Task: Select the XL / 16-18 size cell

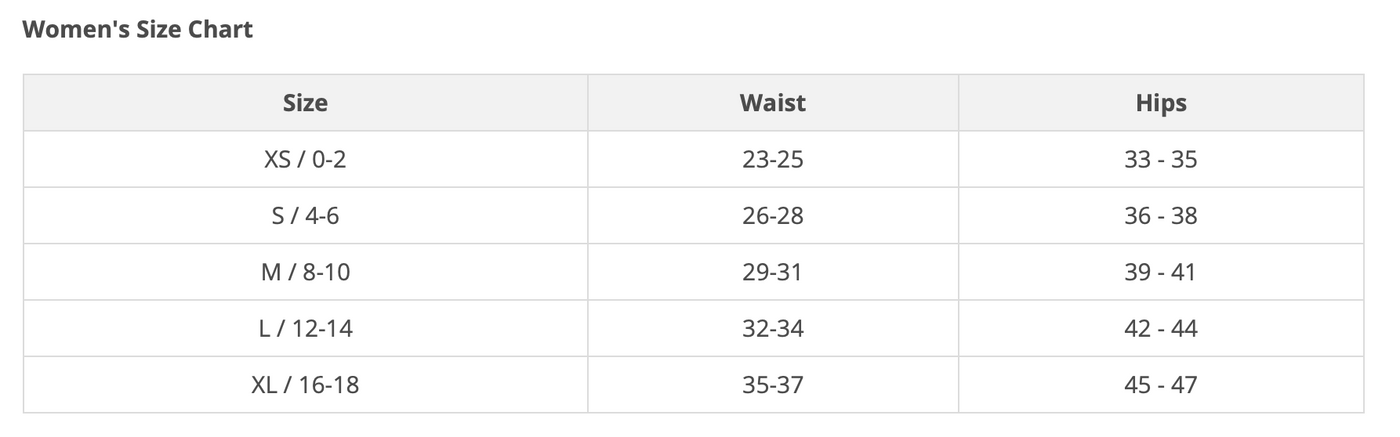Action: pos(305,385)
